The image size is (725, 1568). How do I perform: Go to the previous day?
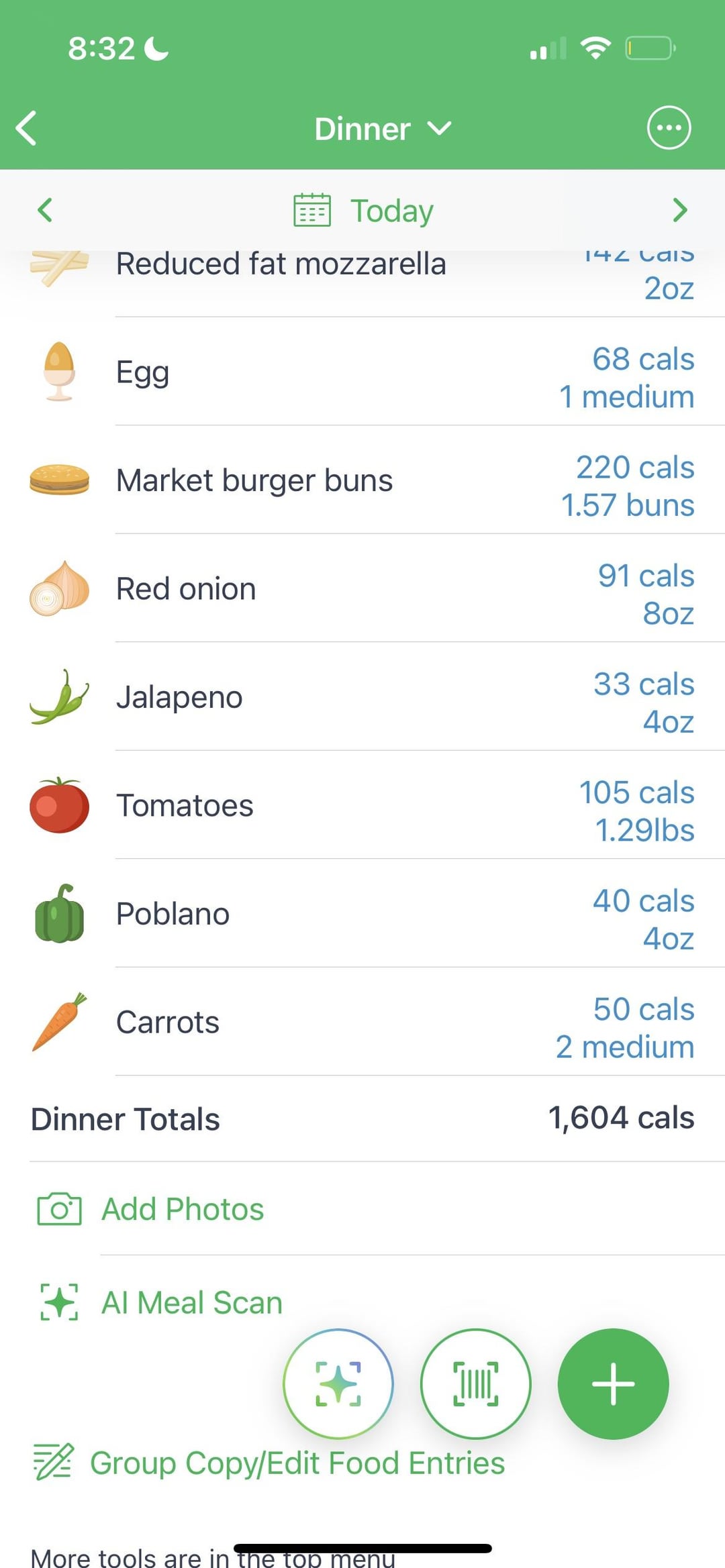(45, 210)
